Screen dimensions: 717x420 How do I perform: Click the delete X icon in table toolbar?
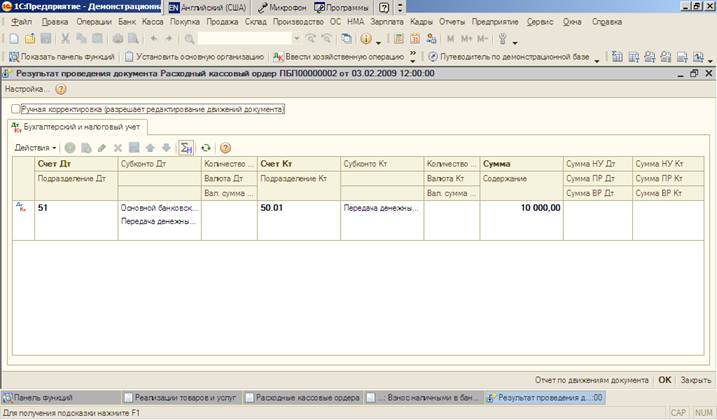(x=118, y=148)
